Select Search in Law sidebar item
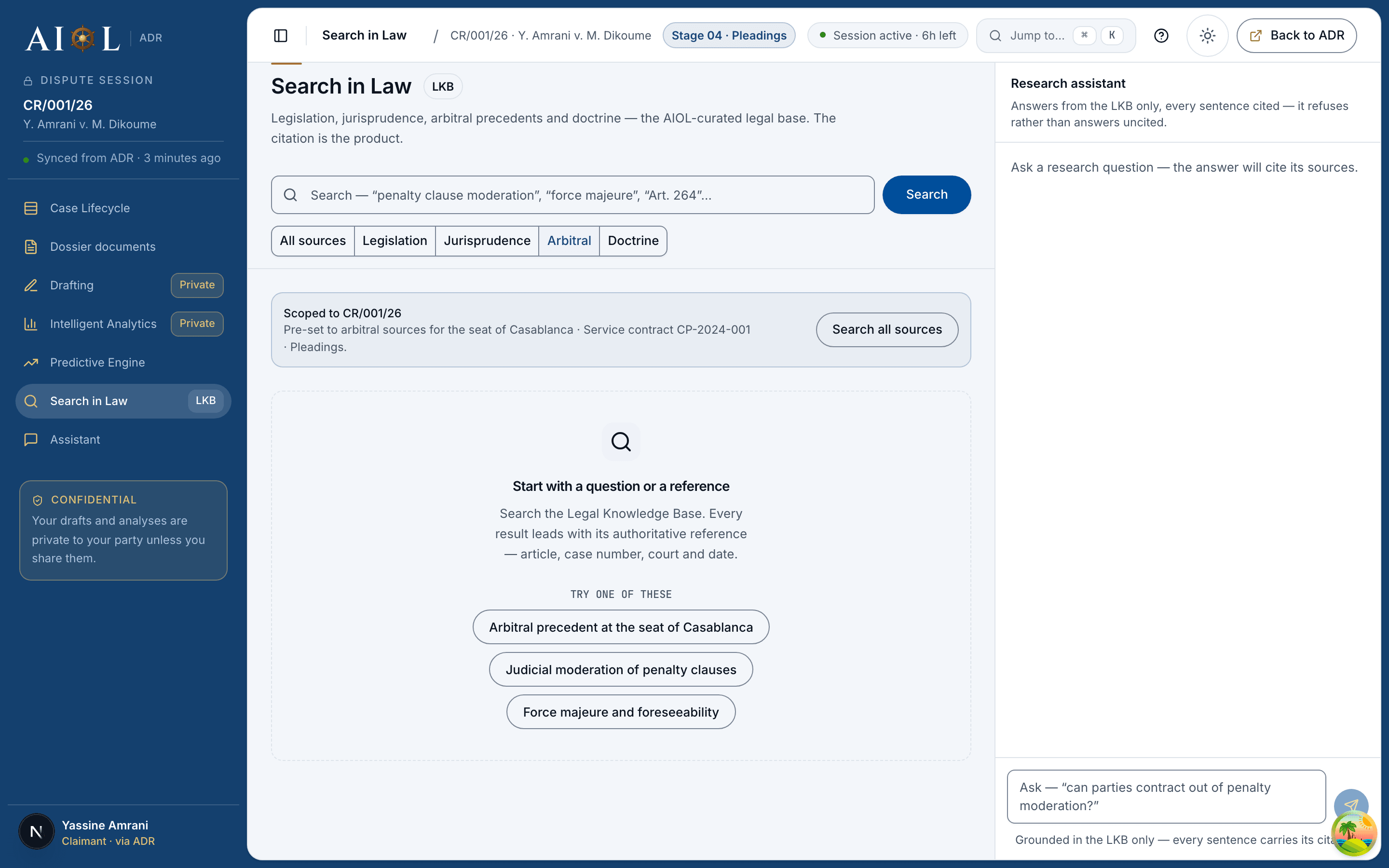 tap(123, 401)
